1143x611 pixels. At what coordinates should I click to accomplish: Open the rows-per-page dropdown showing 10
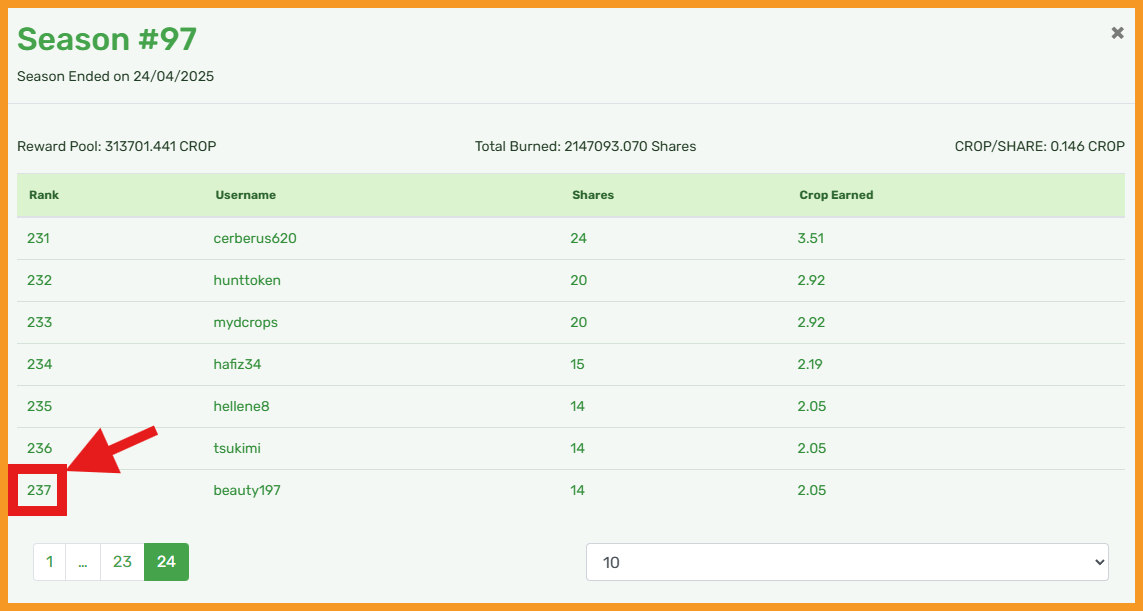pos(847,562)
